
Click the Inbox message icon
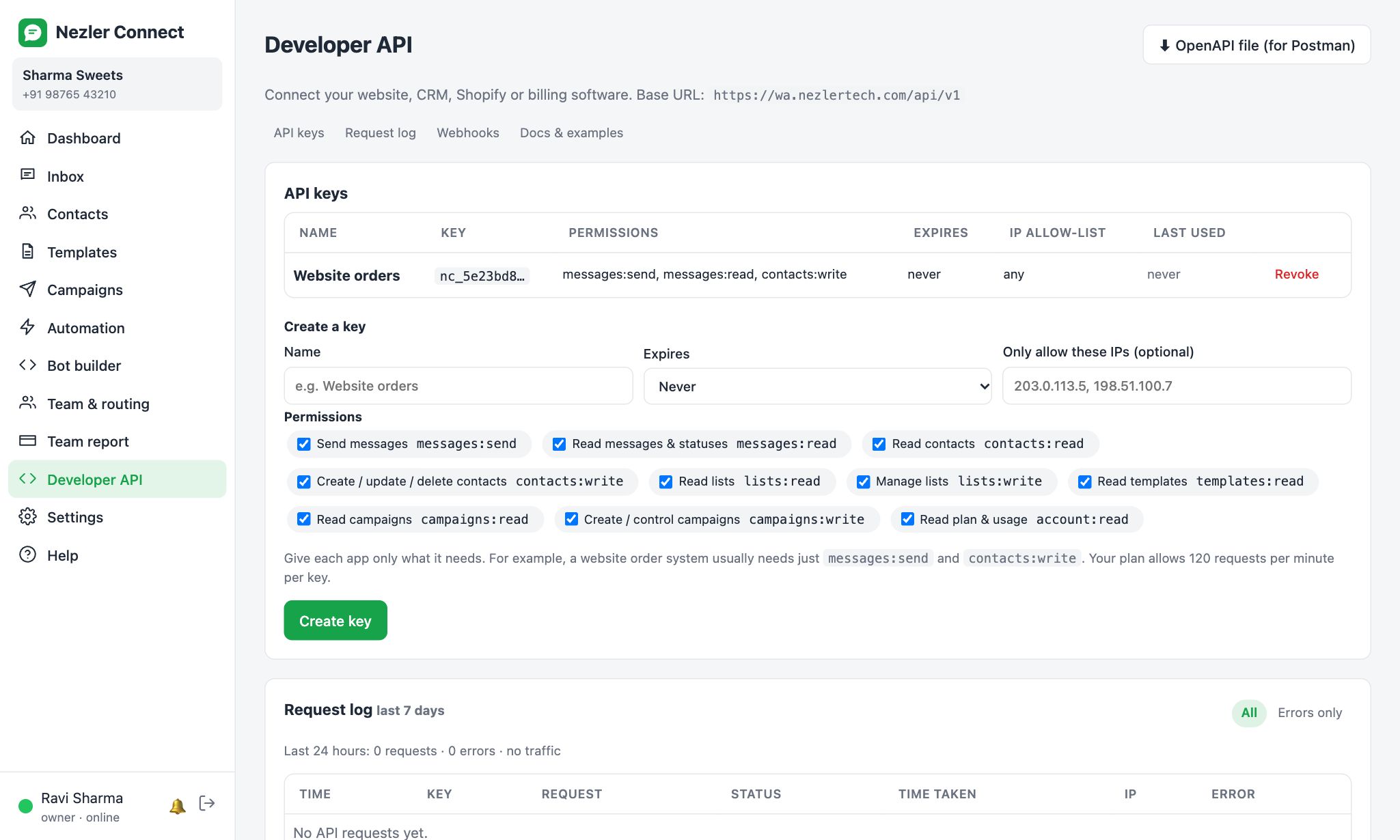[27, 176]
